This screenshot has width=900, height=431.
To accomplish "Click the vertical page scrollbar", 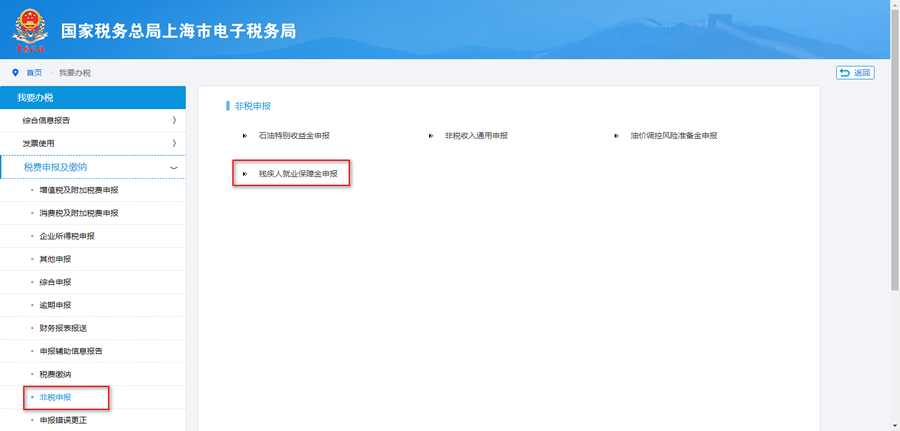I will 893,150.
